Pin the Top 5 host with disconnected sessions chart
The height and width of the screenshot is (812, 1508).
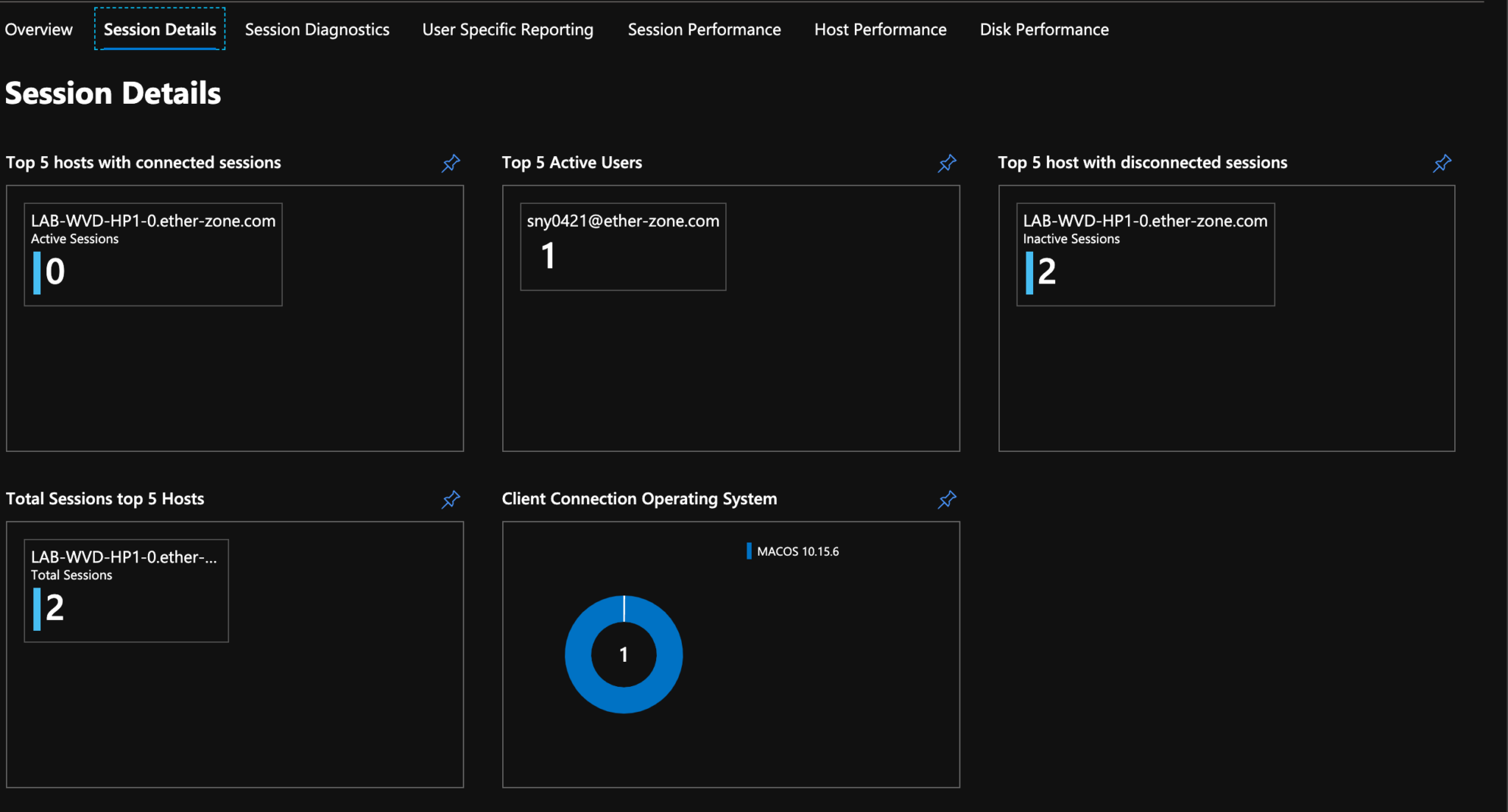pyautogui.click(x=1442, y=163)
